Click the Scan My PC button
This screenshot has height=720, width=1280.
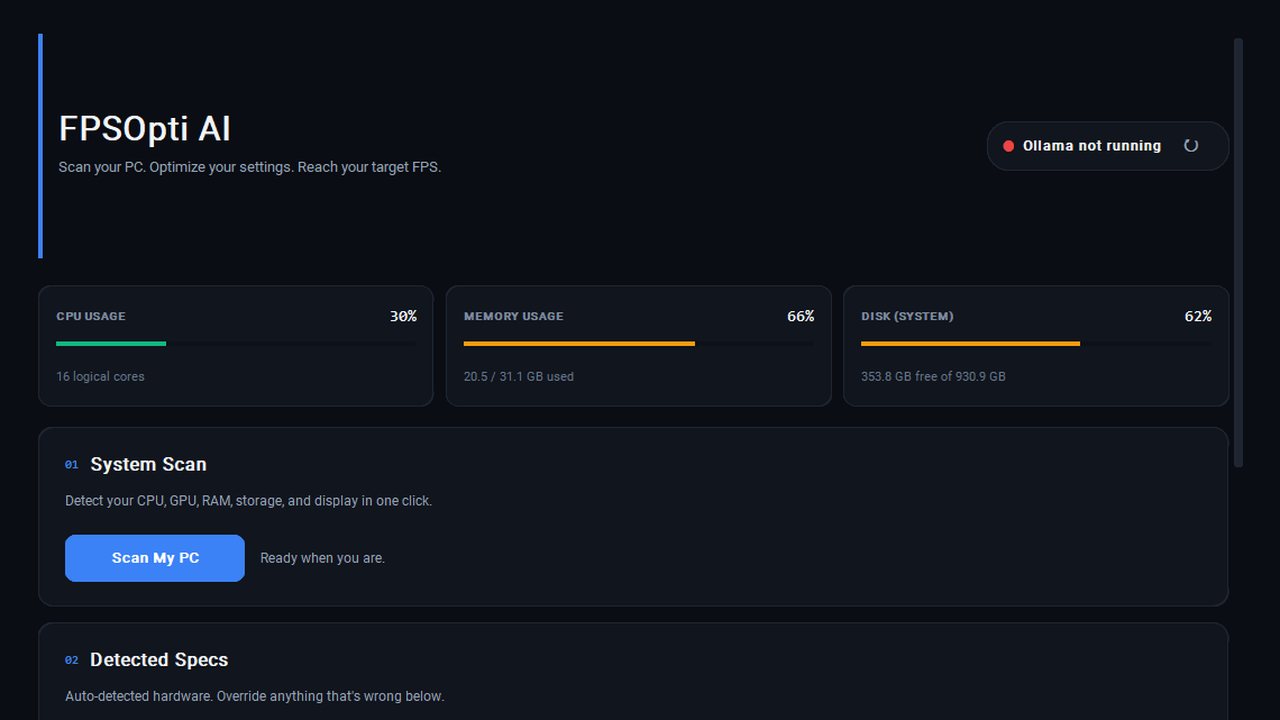pos(155,558)
